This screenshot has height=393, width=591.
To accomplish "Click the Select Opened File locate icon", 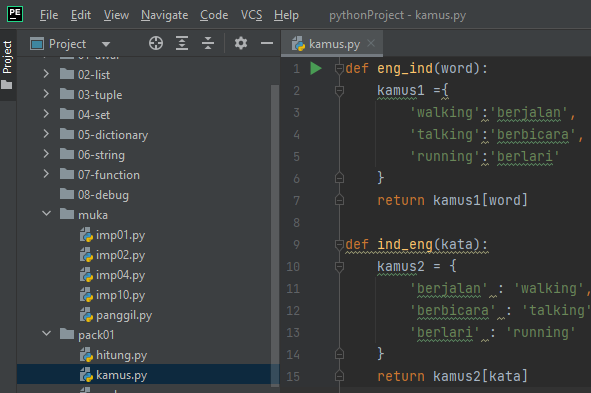I will 156,43.
